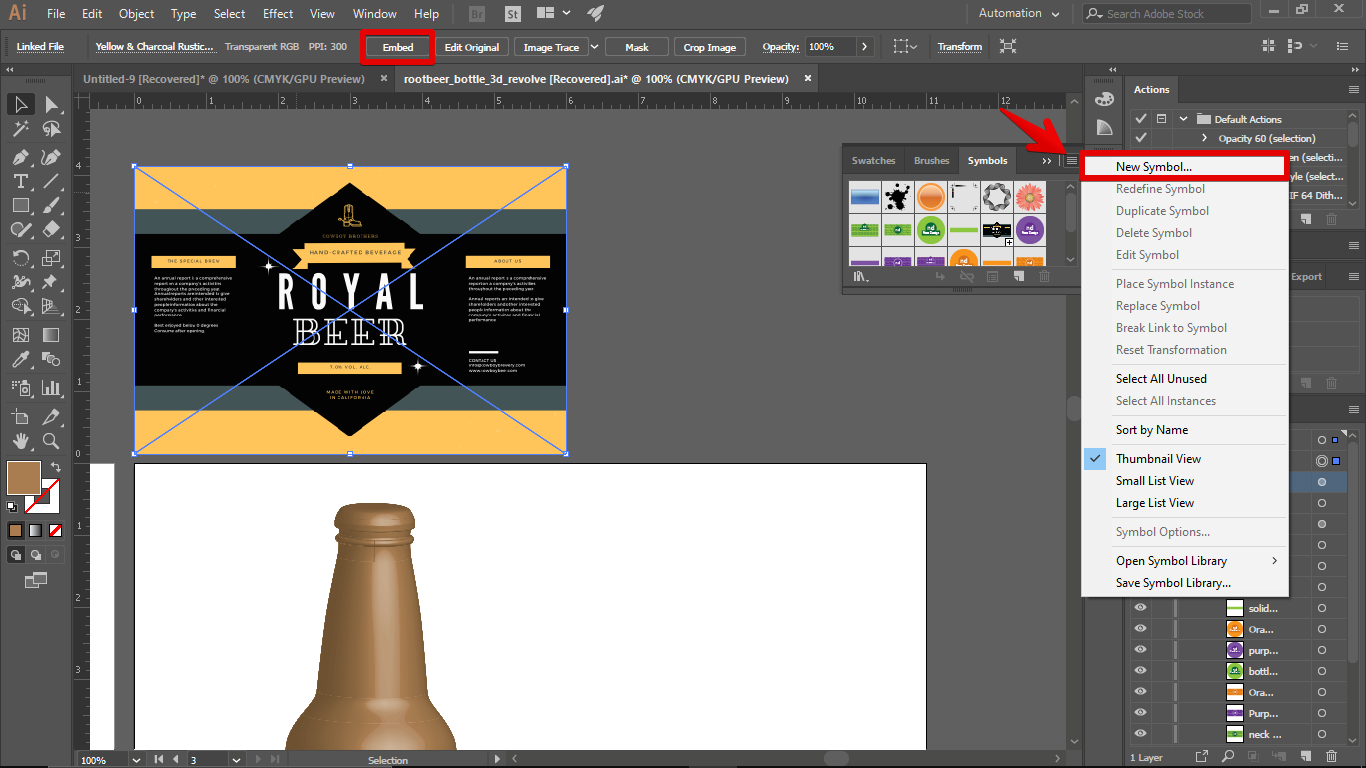Toggle visibility of the 'neck ...' layer
Viewport: 1366px width, 768px height.
click(x=1140, y=735)
